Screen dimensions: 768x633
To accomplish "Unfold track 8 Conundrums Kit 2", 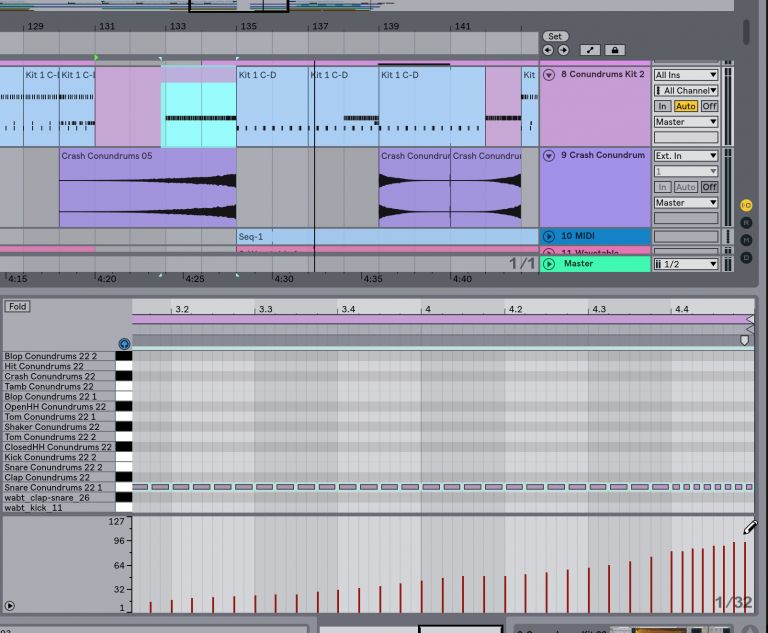I will (549, 74).
